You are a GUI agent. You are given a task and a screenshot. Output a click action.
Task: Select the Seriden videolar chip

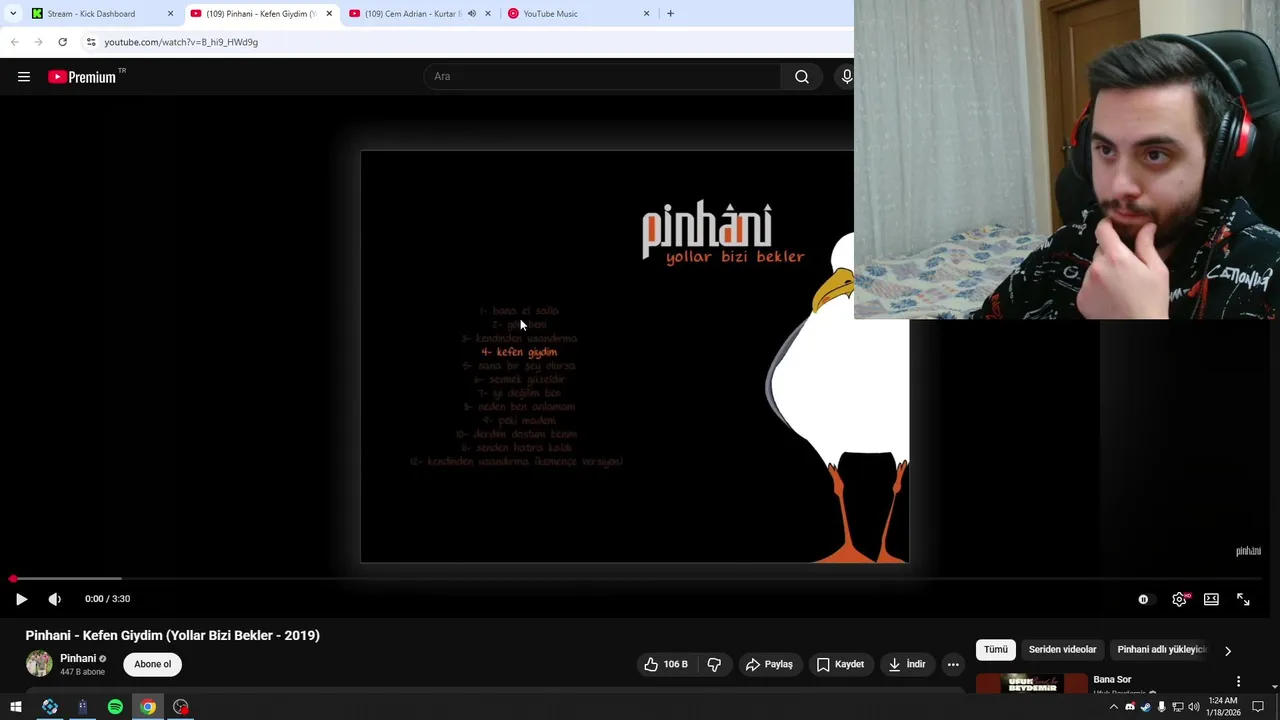[x=1062, y=649]
